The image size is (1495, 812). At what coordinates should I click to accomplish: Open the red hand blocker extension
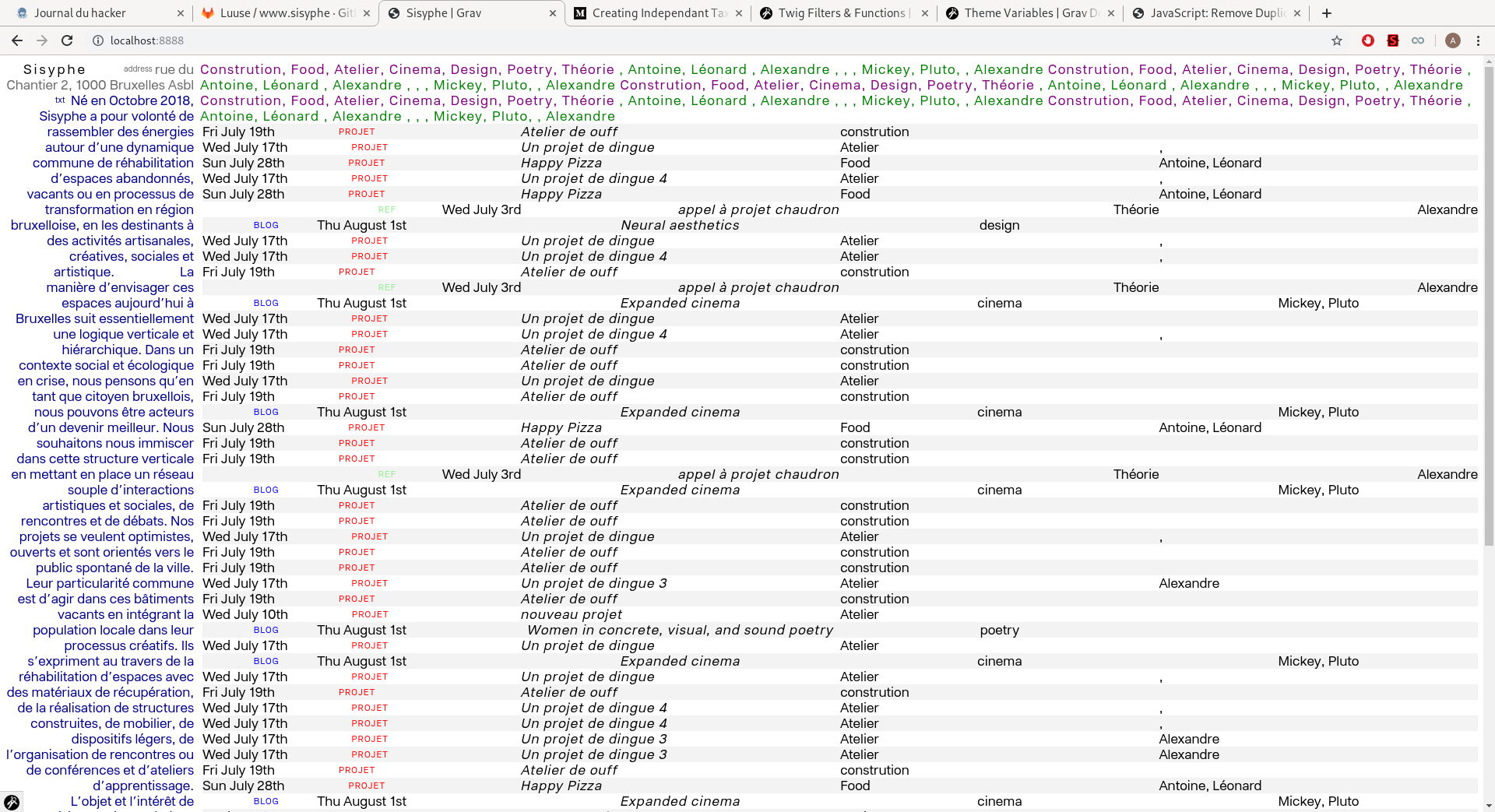(x=1368, y=40)
